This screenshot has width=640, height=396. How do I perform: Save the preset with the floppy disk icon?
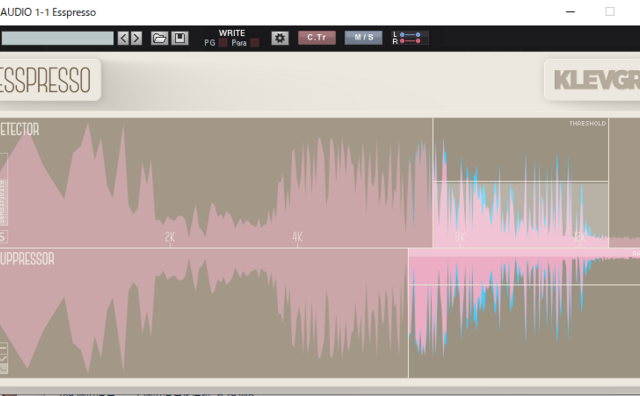point(180,38)
